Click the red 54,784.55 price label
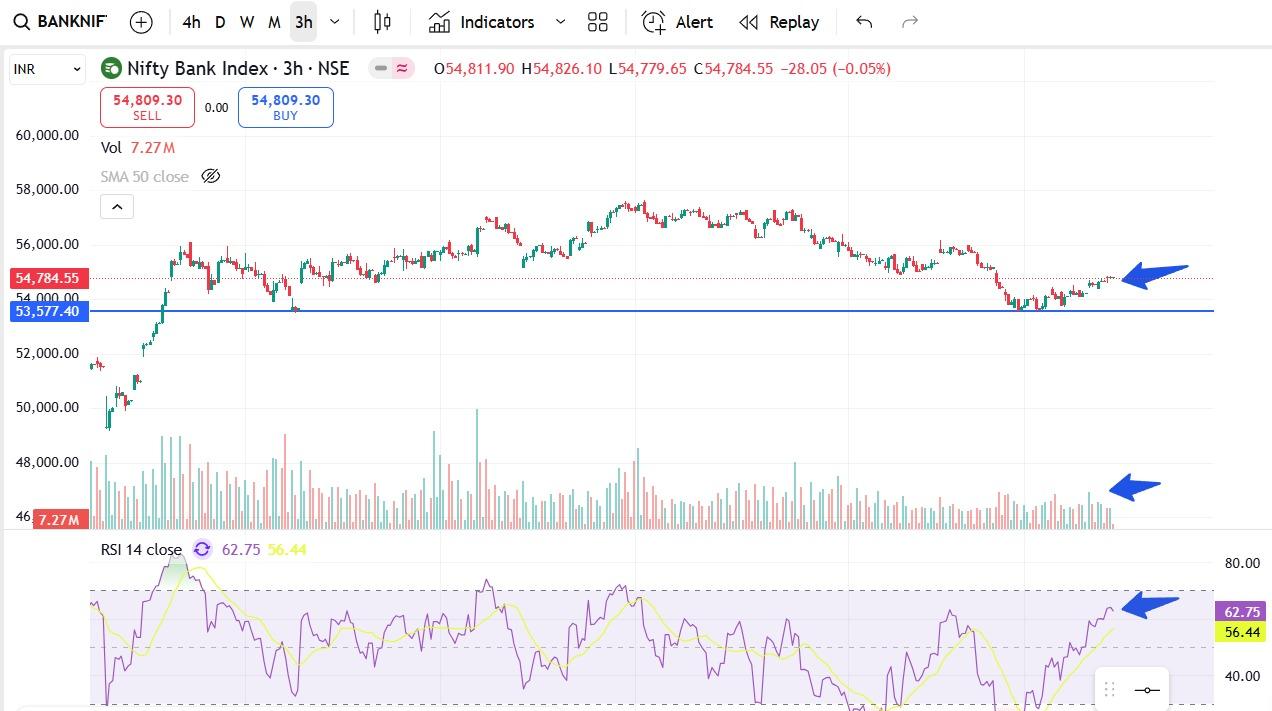 click(47, 278)
